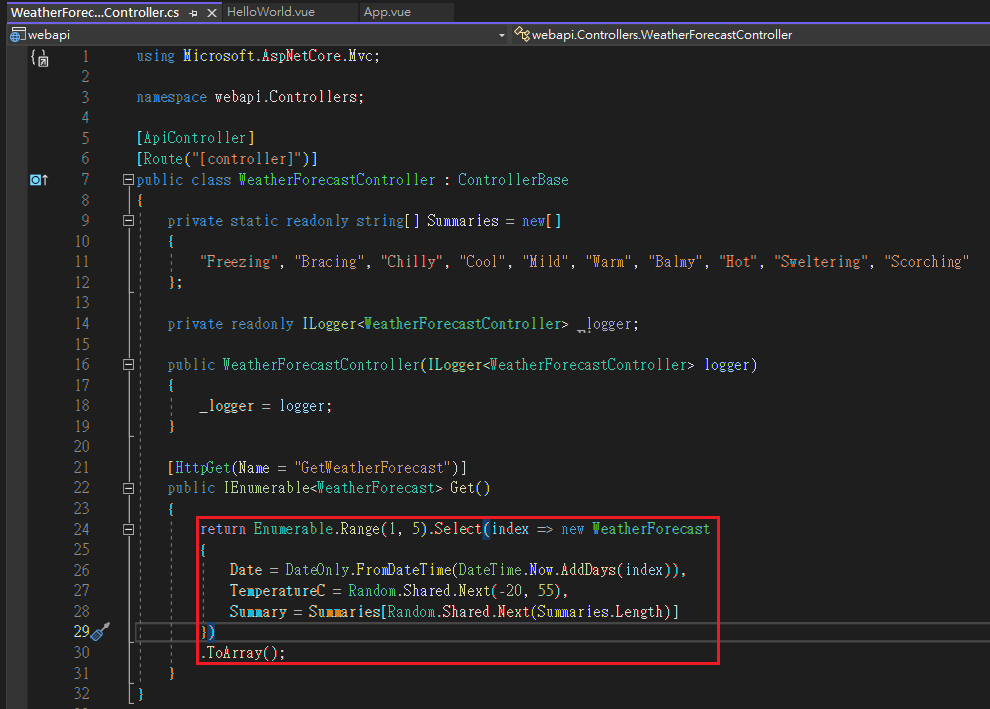Click "Sweltering" string in the array

click(x=821, y=261)
